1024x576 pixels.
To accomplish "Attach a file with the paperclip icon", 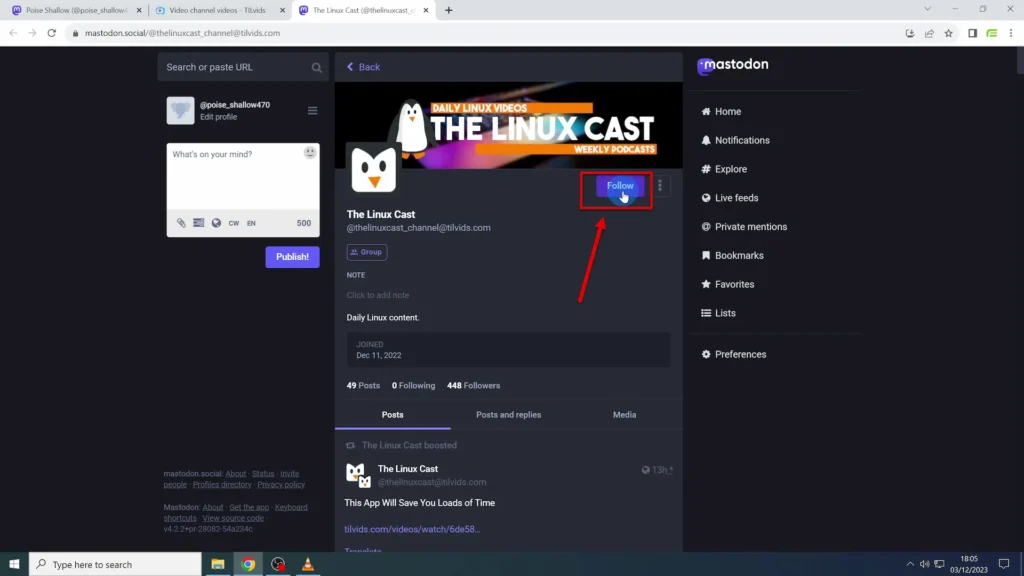I will pyautogui.click(x=181, y=223).
